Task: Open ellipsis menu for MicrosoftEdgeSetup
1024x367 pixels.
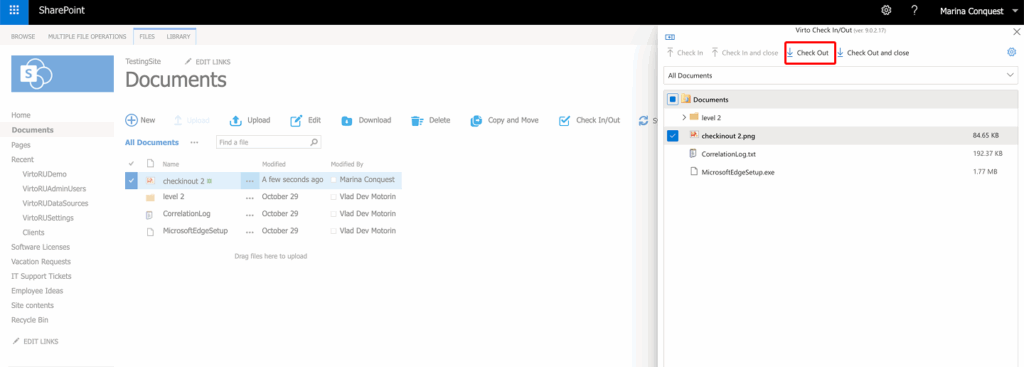Action: pos(249,231)
